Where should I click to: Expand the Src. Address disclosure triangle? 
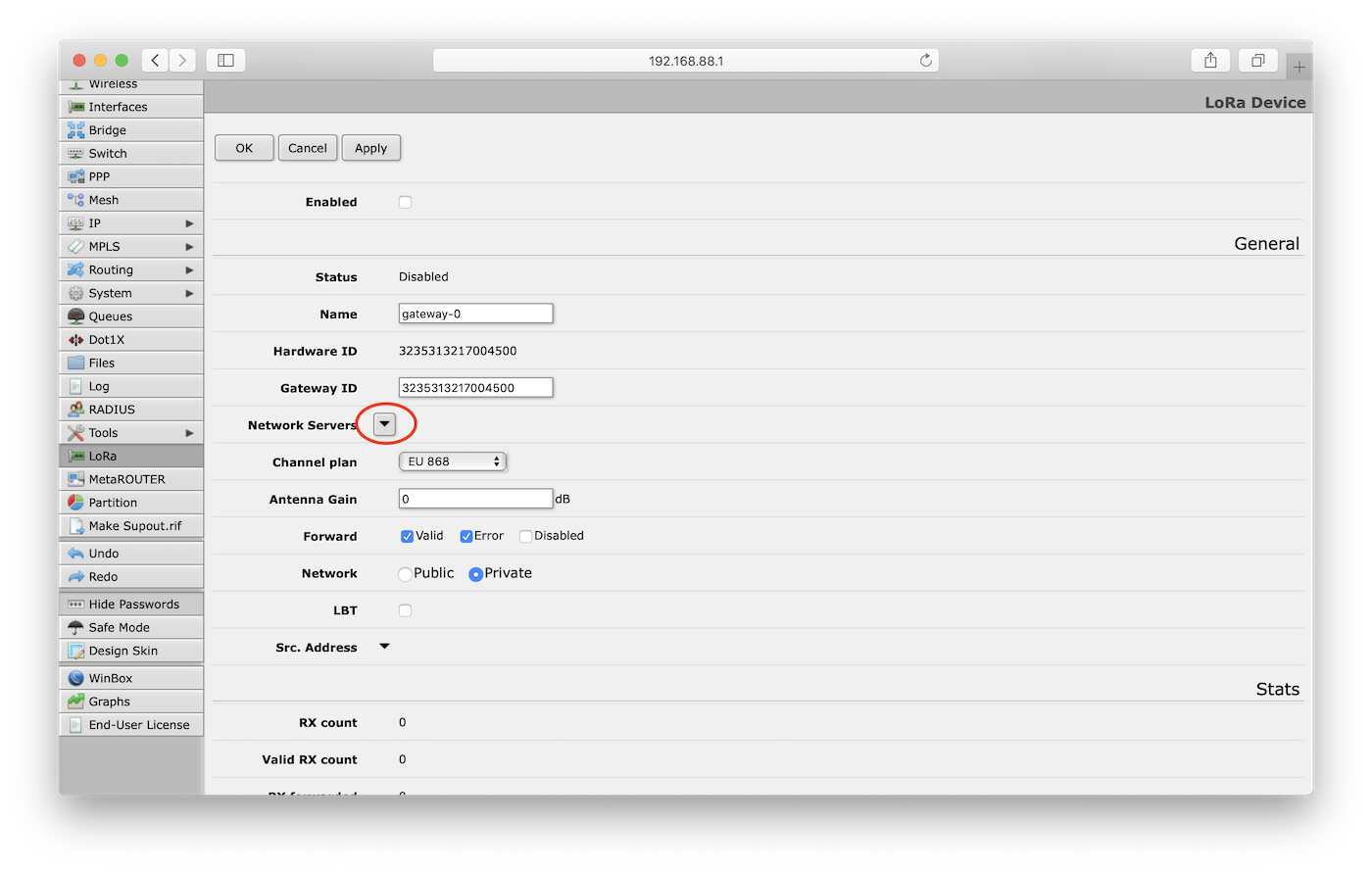tap(384, 646)
